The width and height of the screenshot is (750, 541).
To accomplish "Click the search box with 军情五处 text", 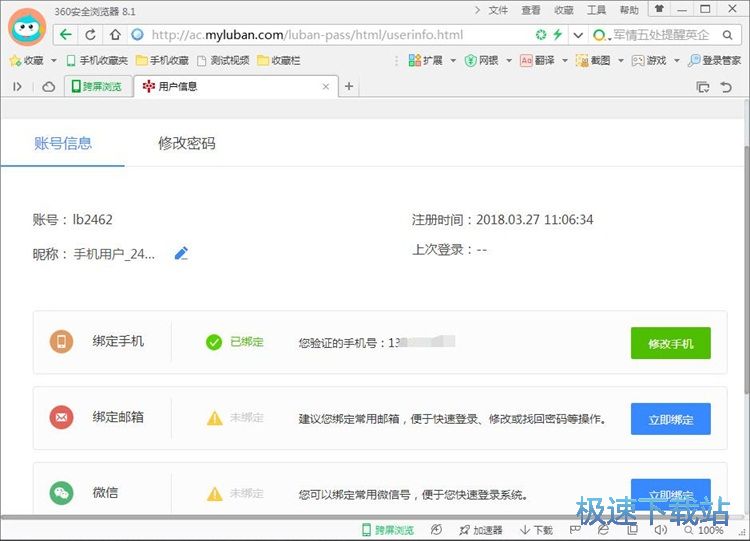I will [660, 35].
